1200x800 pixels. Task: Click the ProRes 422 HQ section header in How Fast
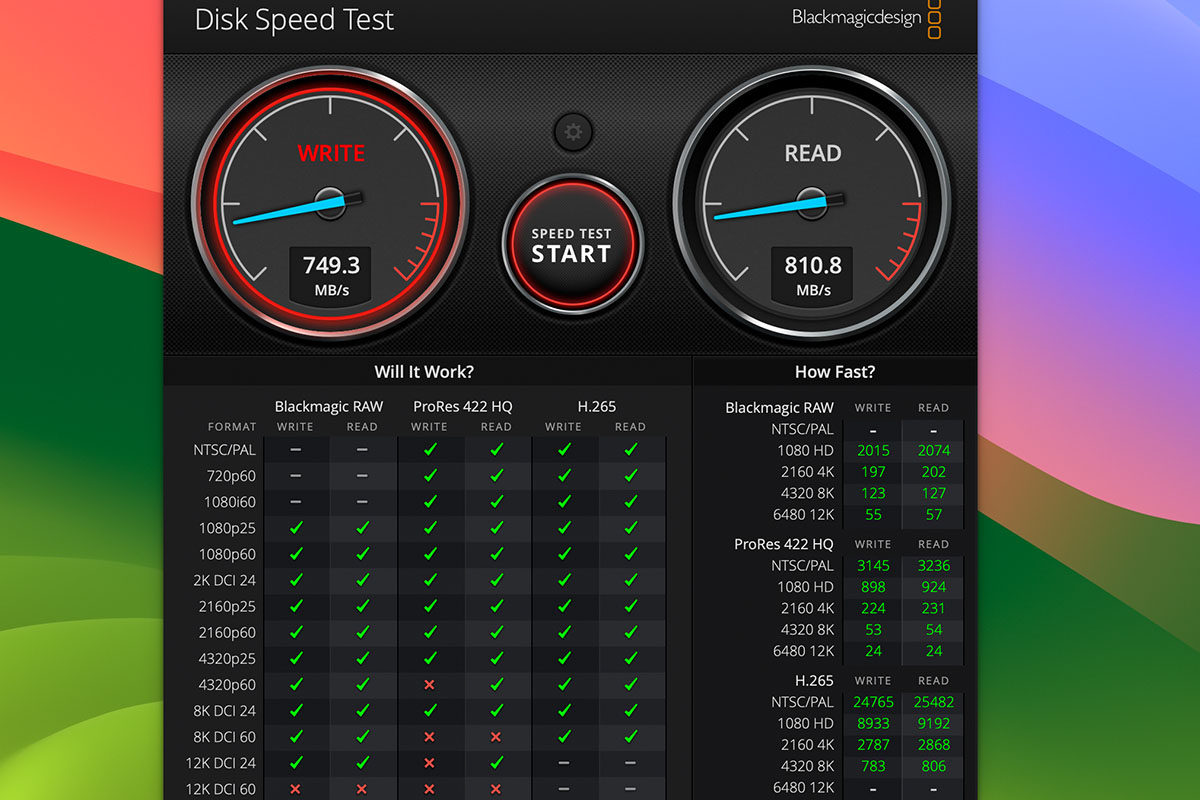(783, 544)
